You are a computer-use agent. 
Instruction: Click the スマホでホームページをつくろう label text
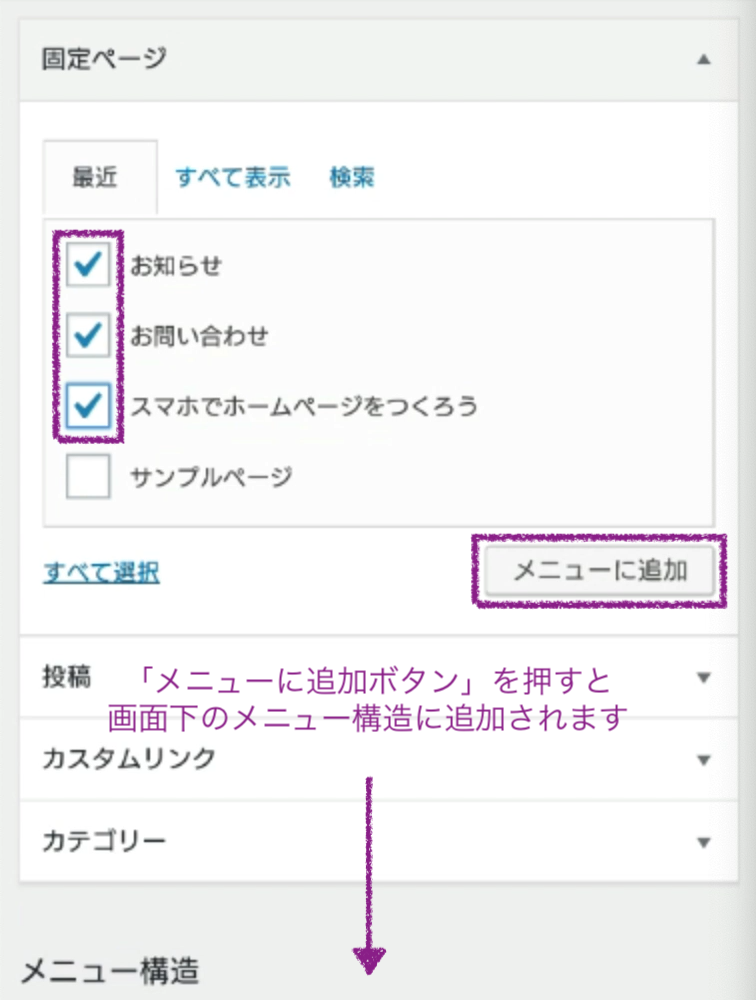pyautogui.click(x=304, y=407)
